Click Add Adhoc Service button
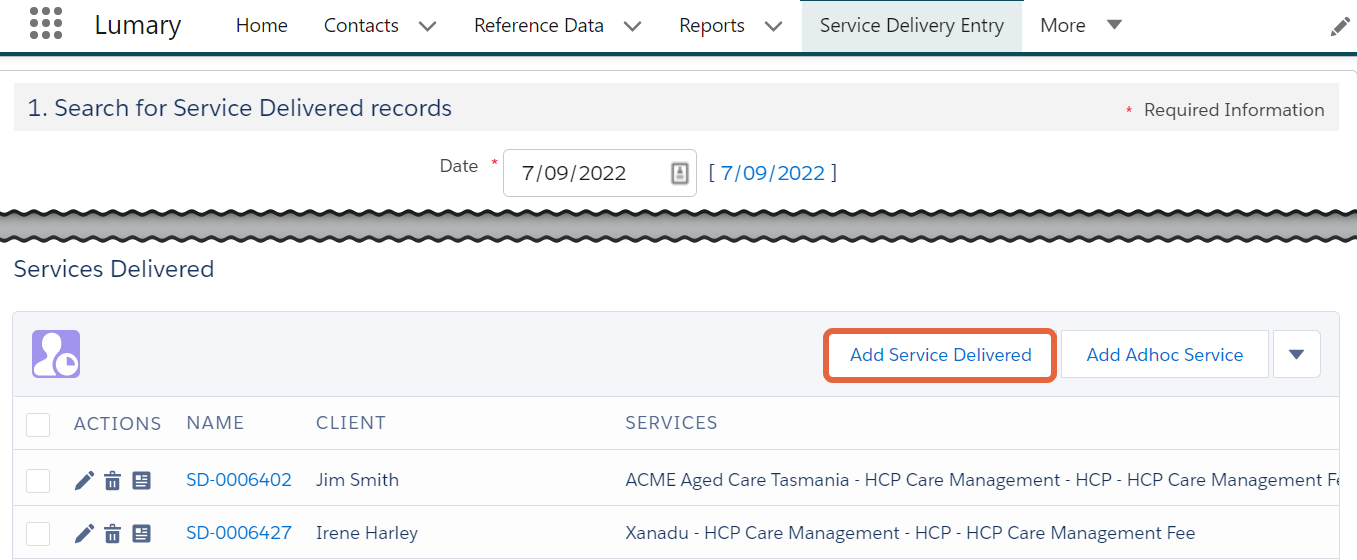 click(x=1165, y=354)
